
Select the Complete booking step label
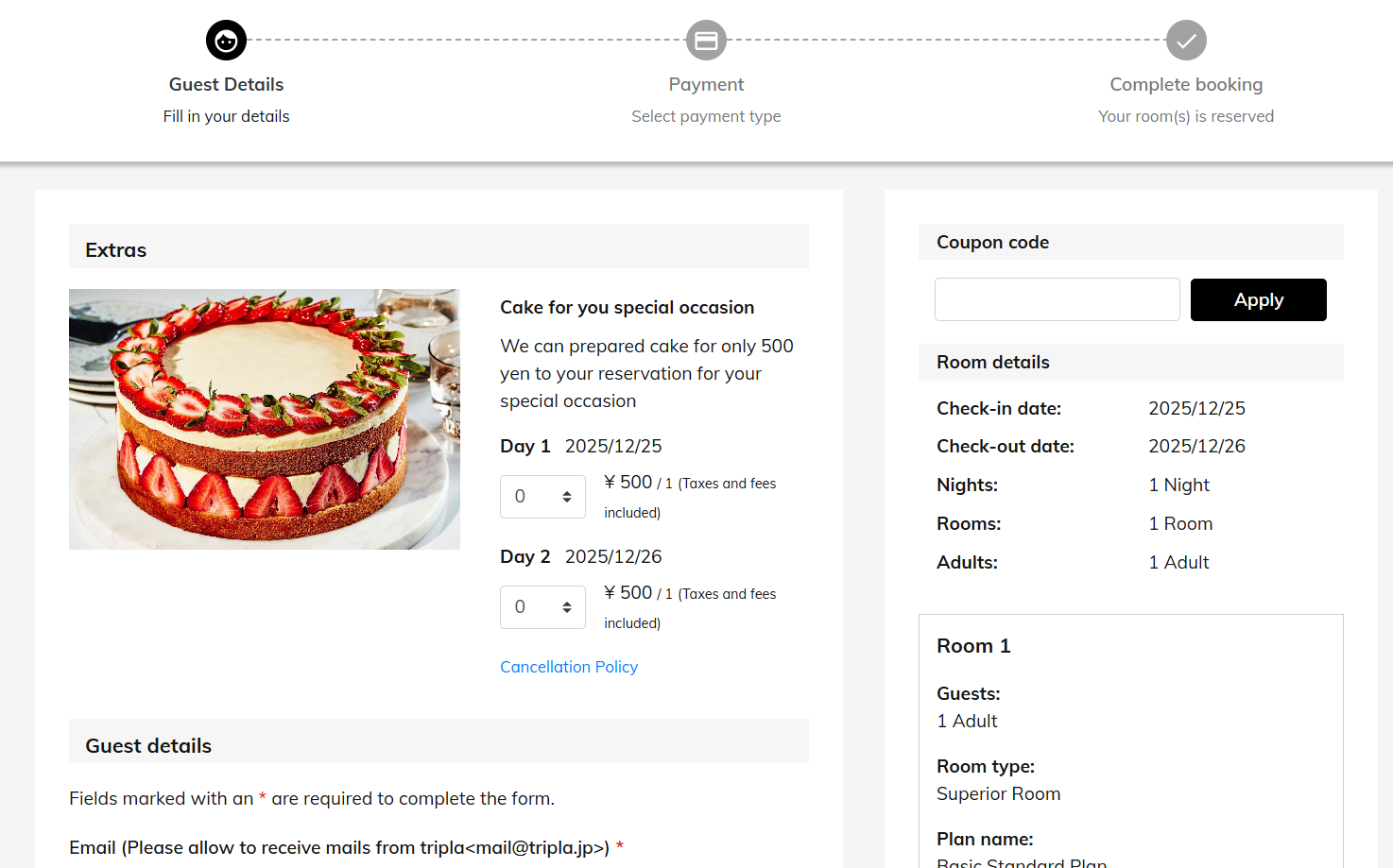point(1186,85)
